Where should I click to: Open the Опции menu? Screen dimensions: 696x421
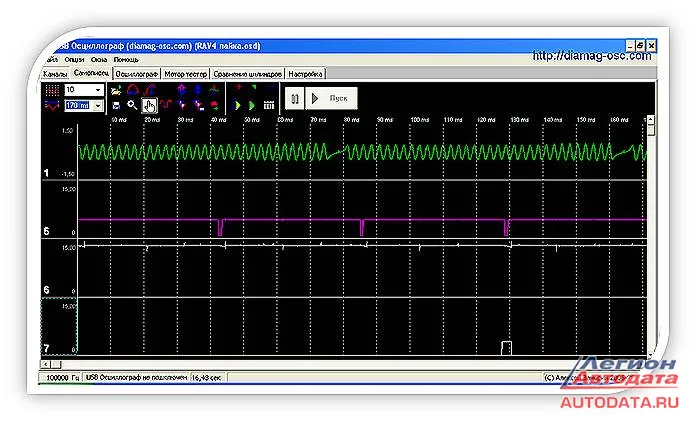(x=74, y=60)
